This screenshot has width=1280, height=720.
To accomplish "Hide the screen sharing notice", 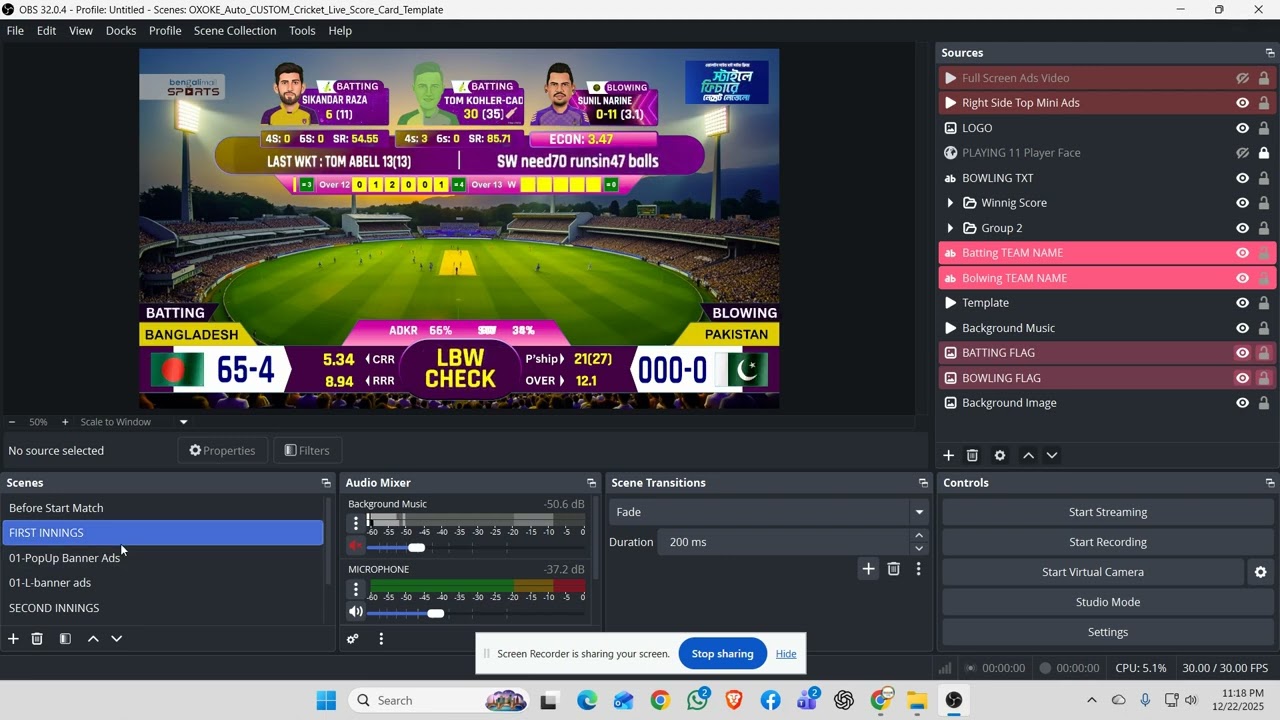I will 786,654.
